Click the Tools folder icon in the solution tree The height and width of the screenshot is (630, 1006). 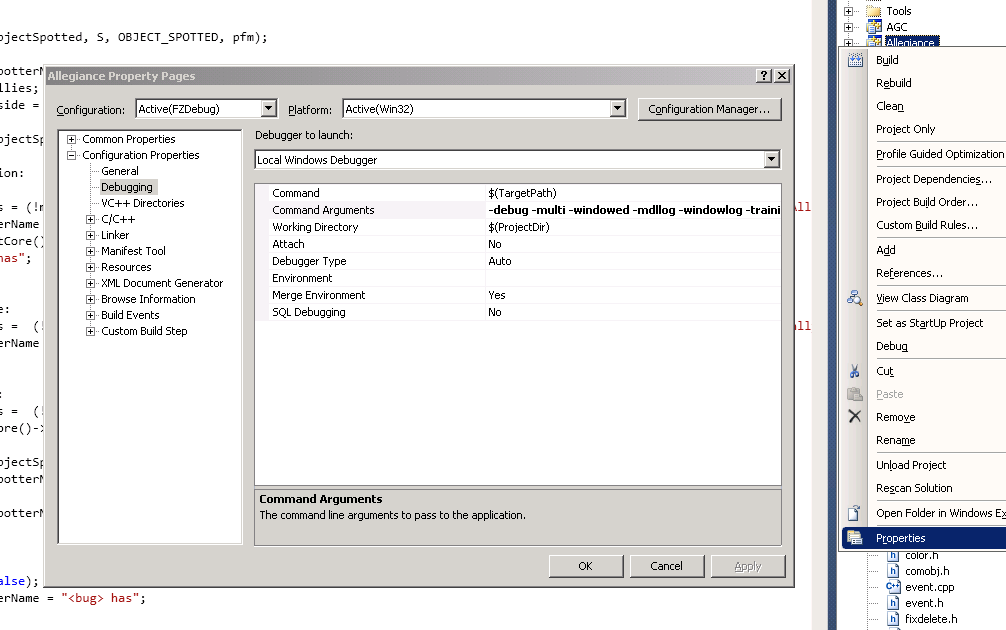coord(873,11)
